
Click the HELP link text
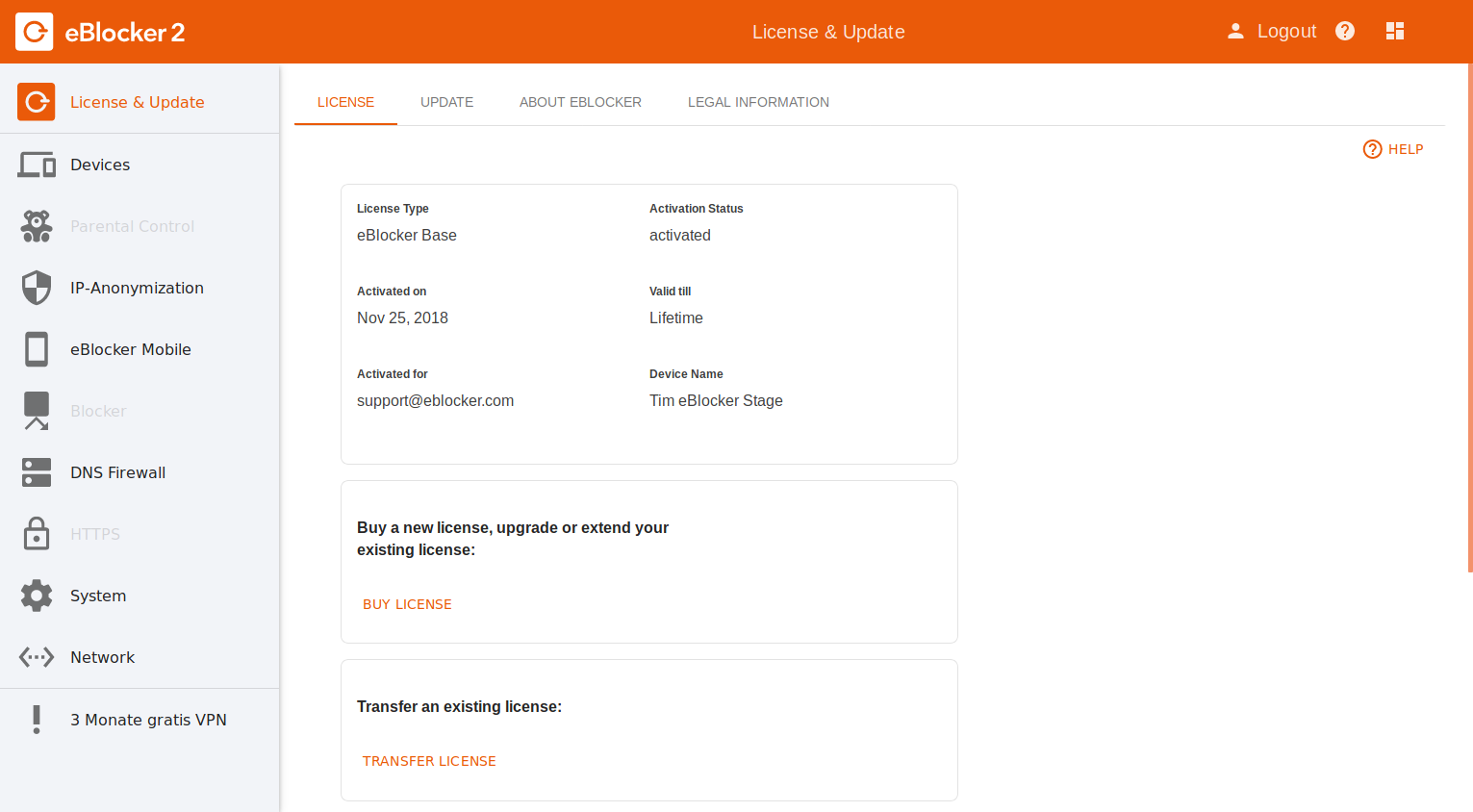click(x=1406, y=149)
